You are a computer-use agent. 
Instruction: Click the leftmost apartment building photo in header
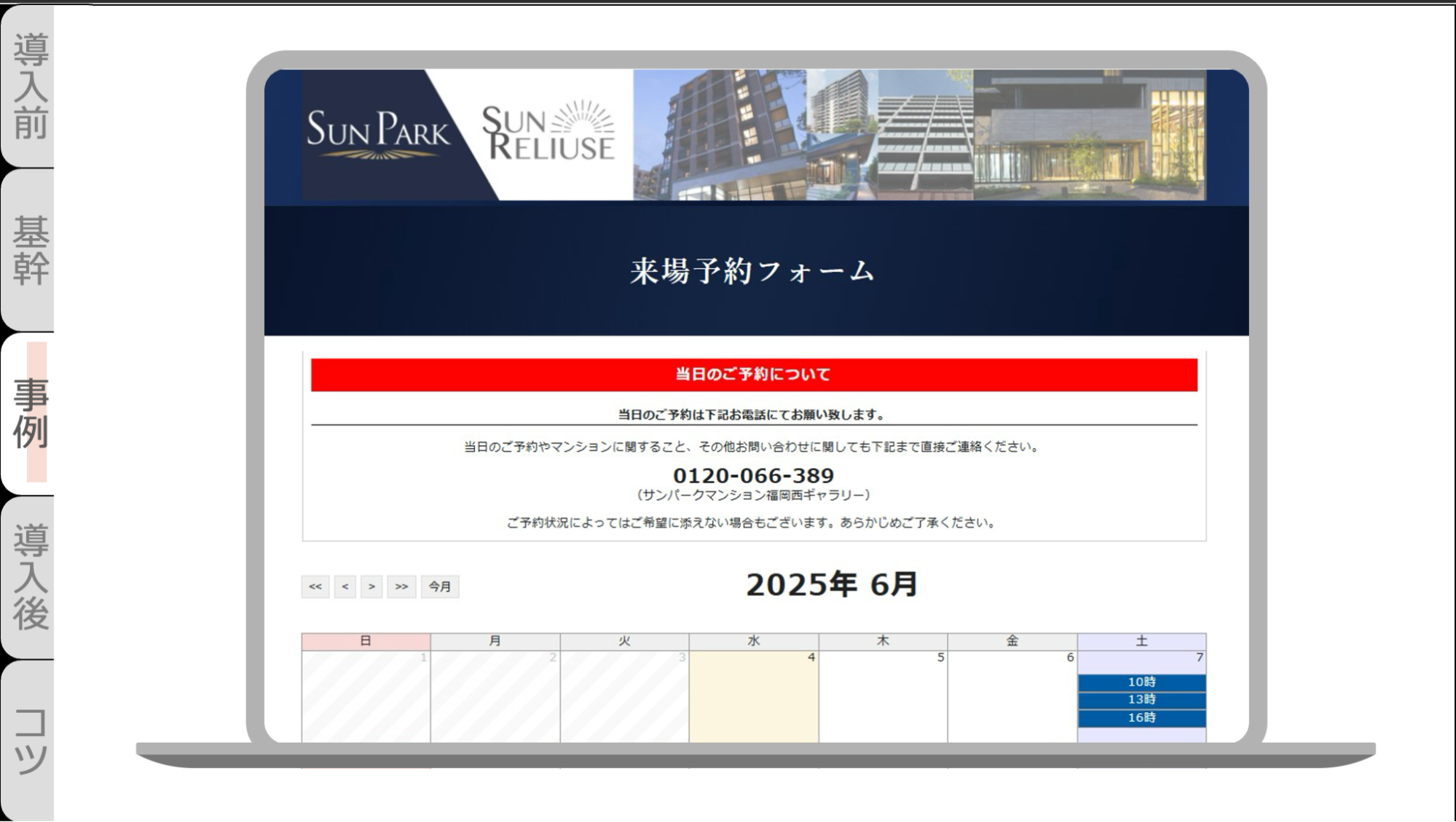pyautogui.click(x=720, y=135)
